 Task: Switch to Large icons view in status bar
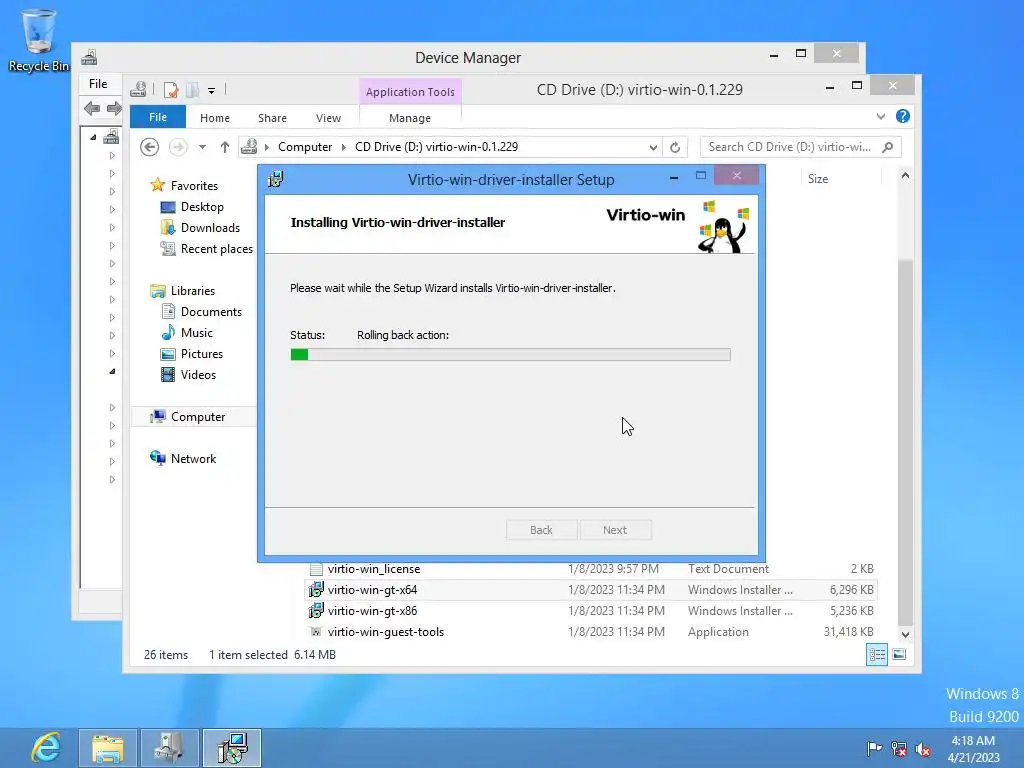click(899, 654)
